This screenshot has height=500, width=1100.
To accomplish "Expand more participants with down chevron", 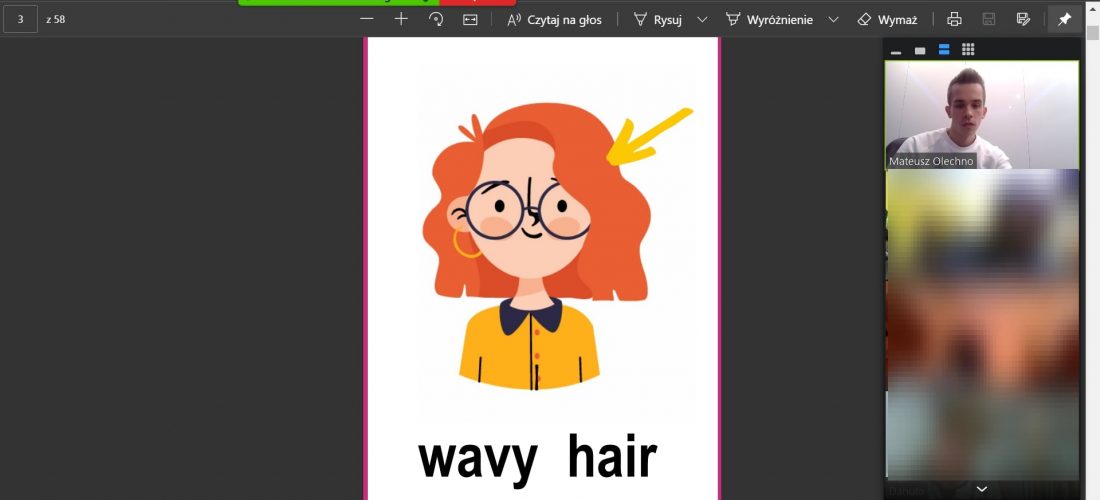I will click(x=982, y=489).
